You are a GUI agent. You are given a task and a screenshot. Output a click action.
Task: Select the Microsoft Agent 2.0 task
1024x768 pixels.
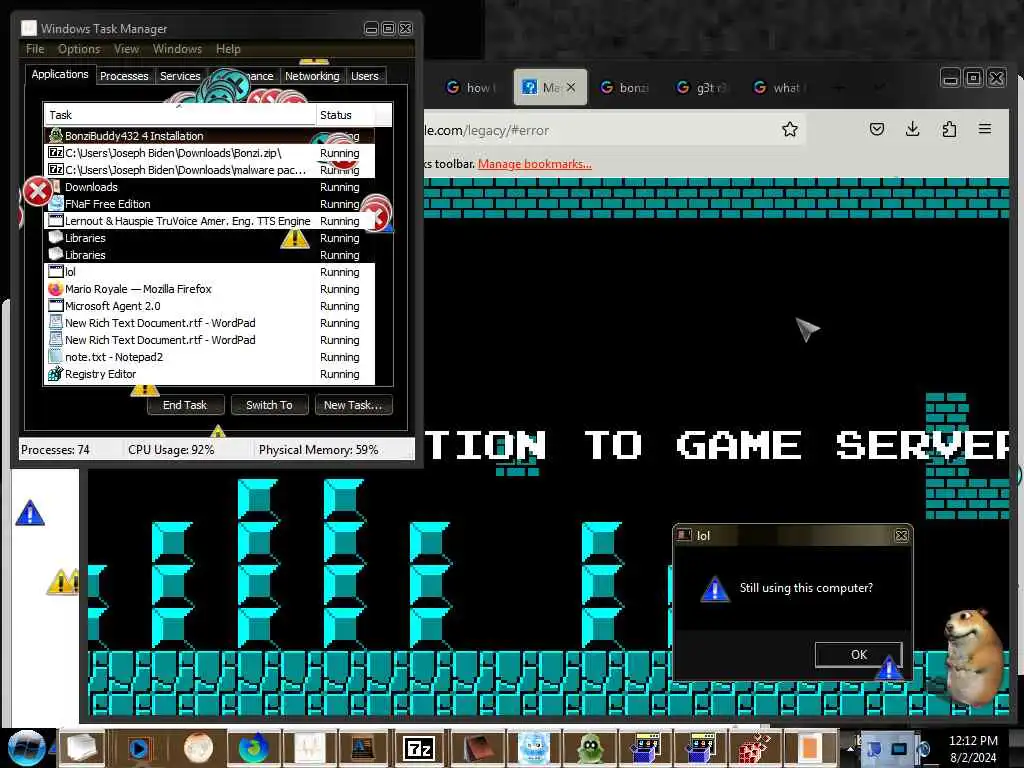[x=210, y=306]
